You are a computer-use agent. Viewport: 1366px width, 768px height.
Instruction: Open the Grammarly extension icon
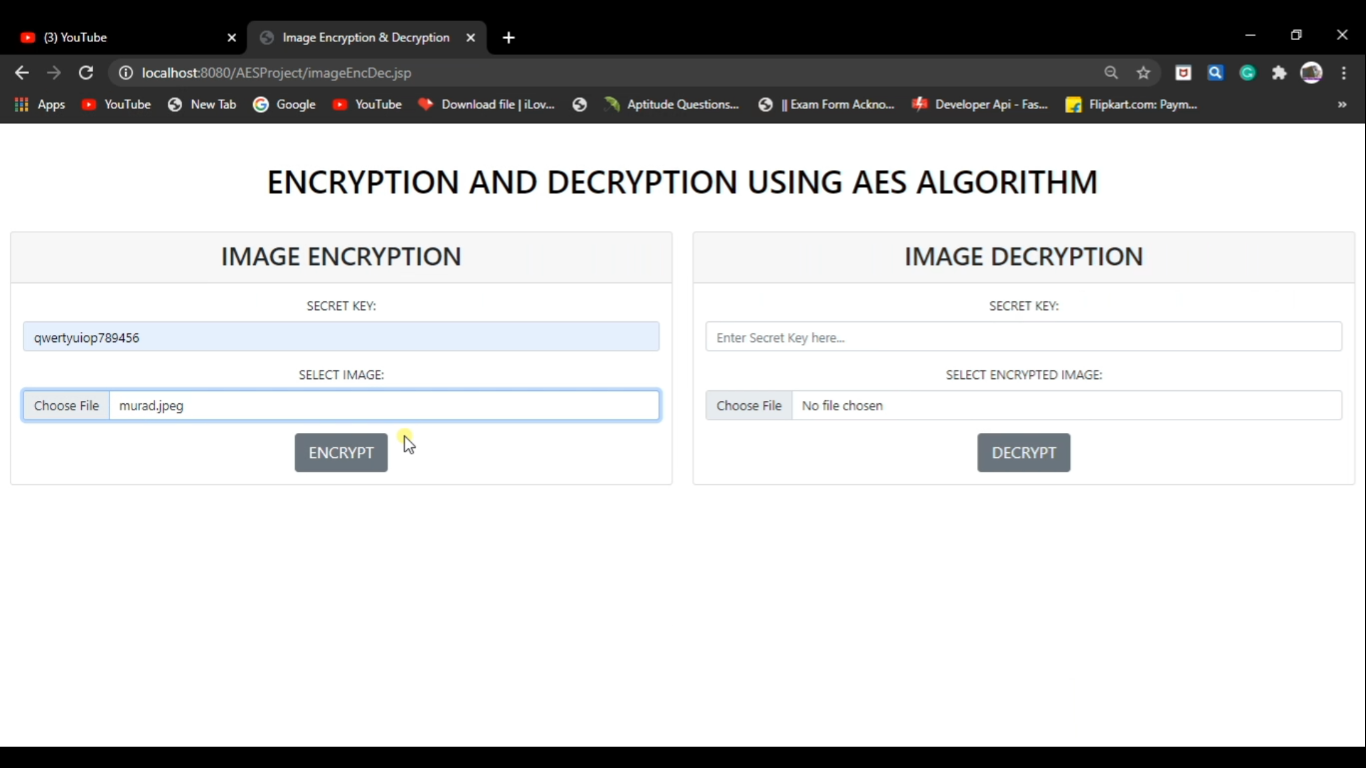point(1247,72)
